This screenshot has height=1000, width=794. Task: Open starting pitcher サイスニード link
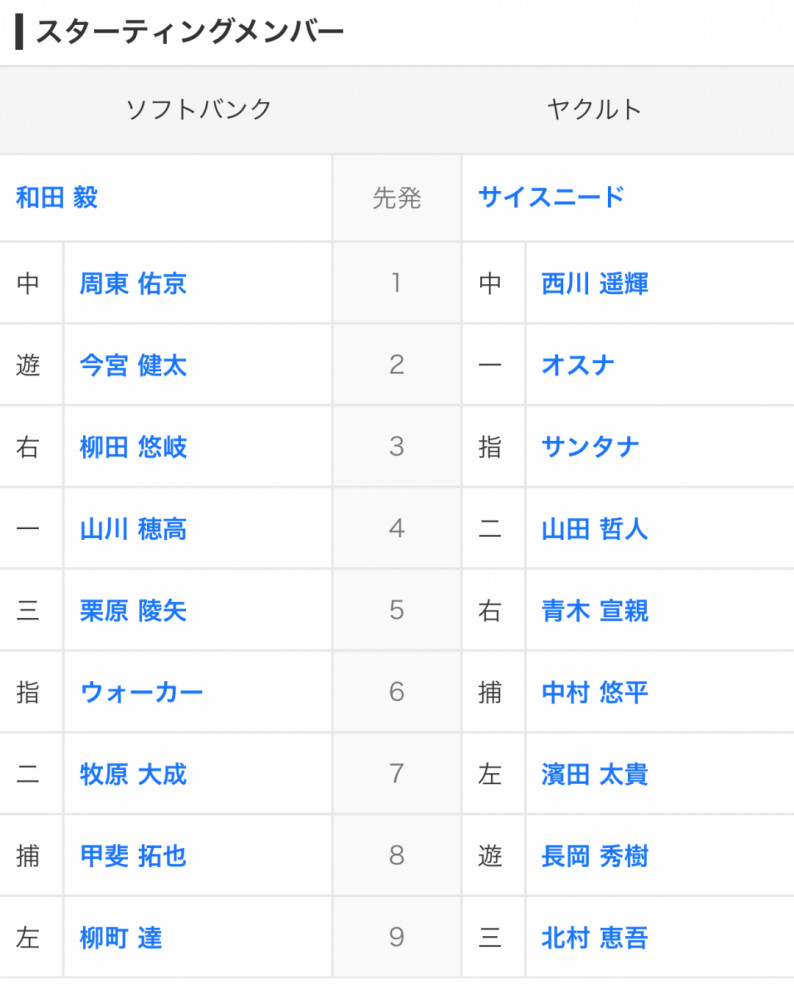point(551,197)
